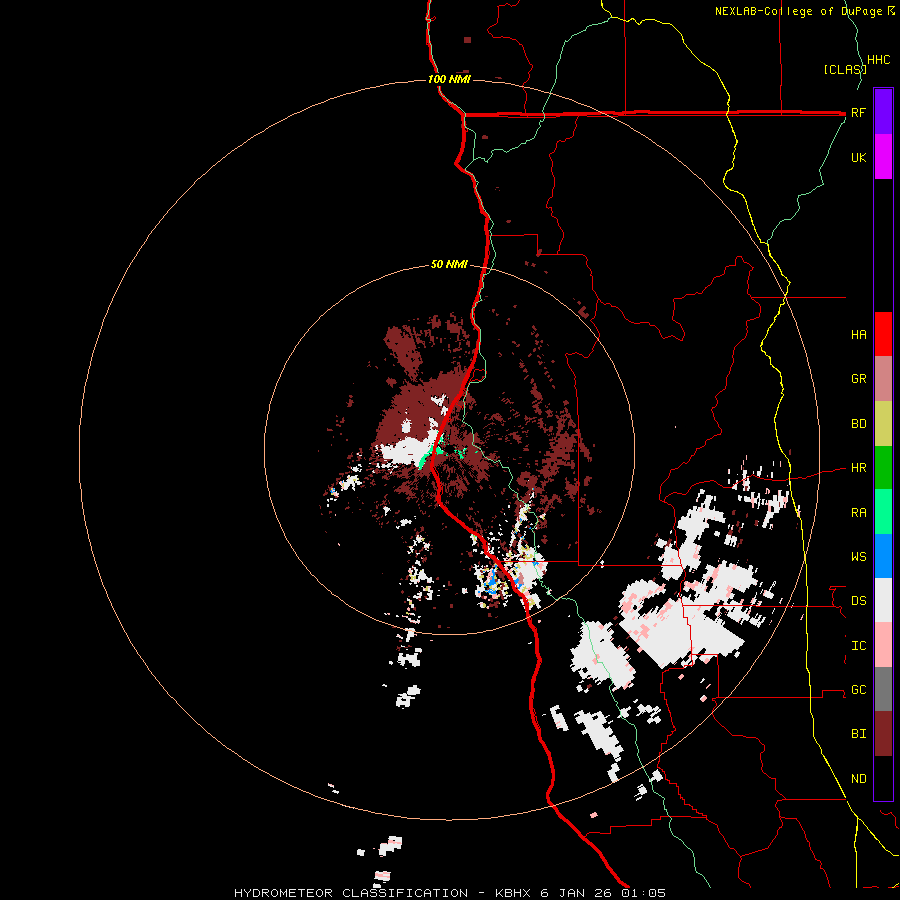Click the BD legend label

(x=858, y=424)
